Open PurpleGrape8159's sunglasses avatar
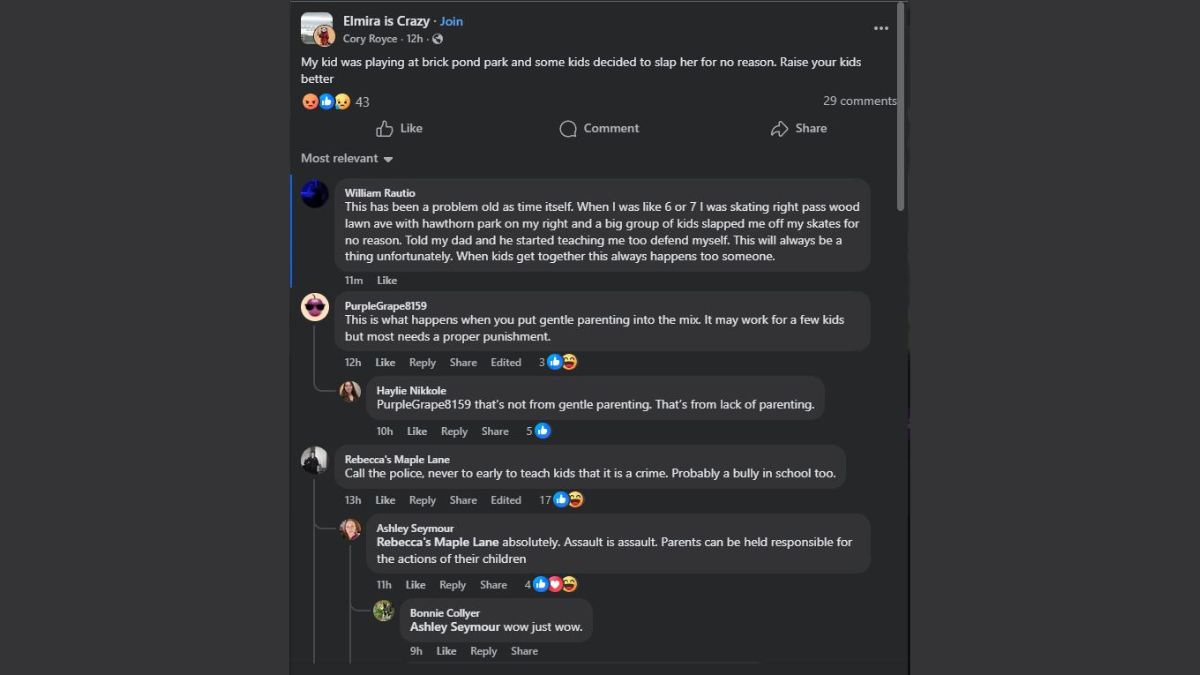This screenshot has width=1200, height=675. [315, 307]
